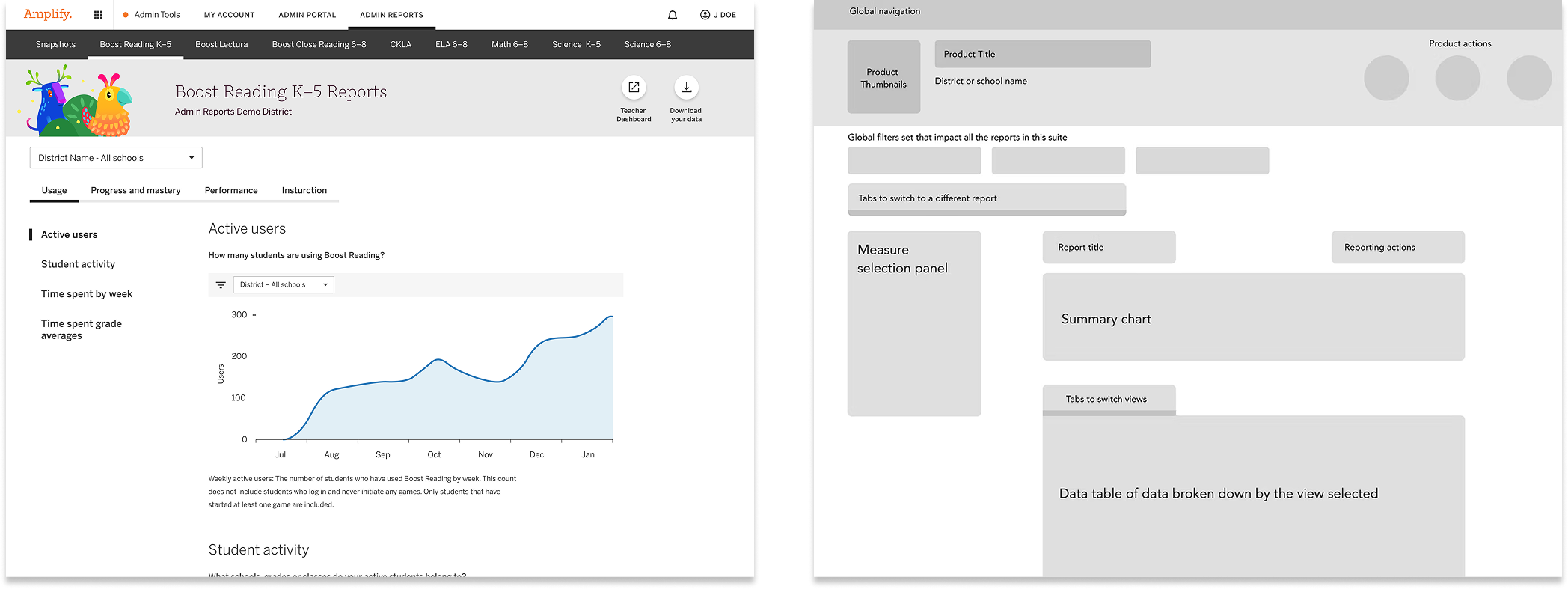Open the apps grid launcher icon
The height and width of the screenshot is (589, 1568).
[98, 15]
